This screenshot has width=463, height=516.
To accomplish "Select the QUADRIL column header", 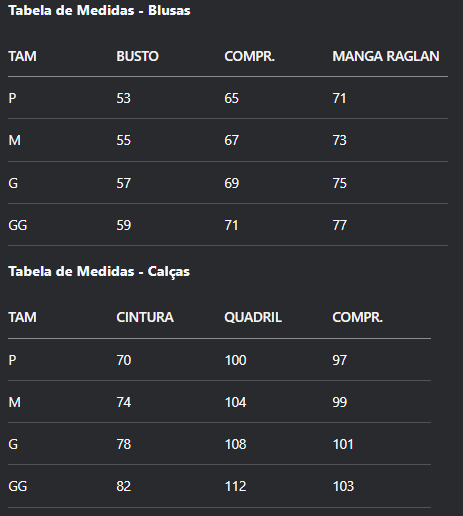I will pyautogui.click(x=253, y=317).
